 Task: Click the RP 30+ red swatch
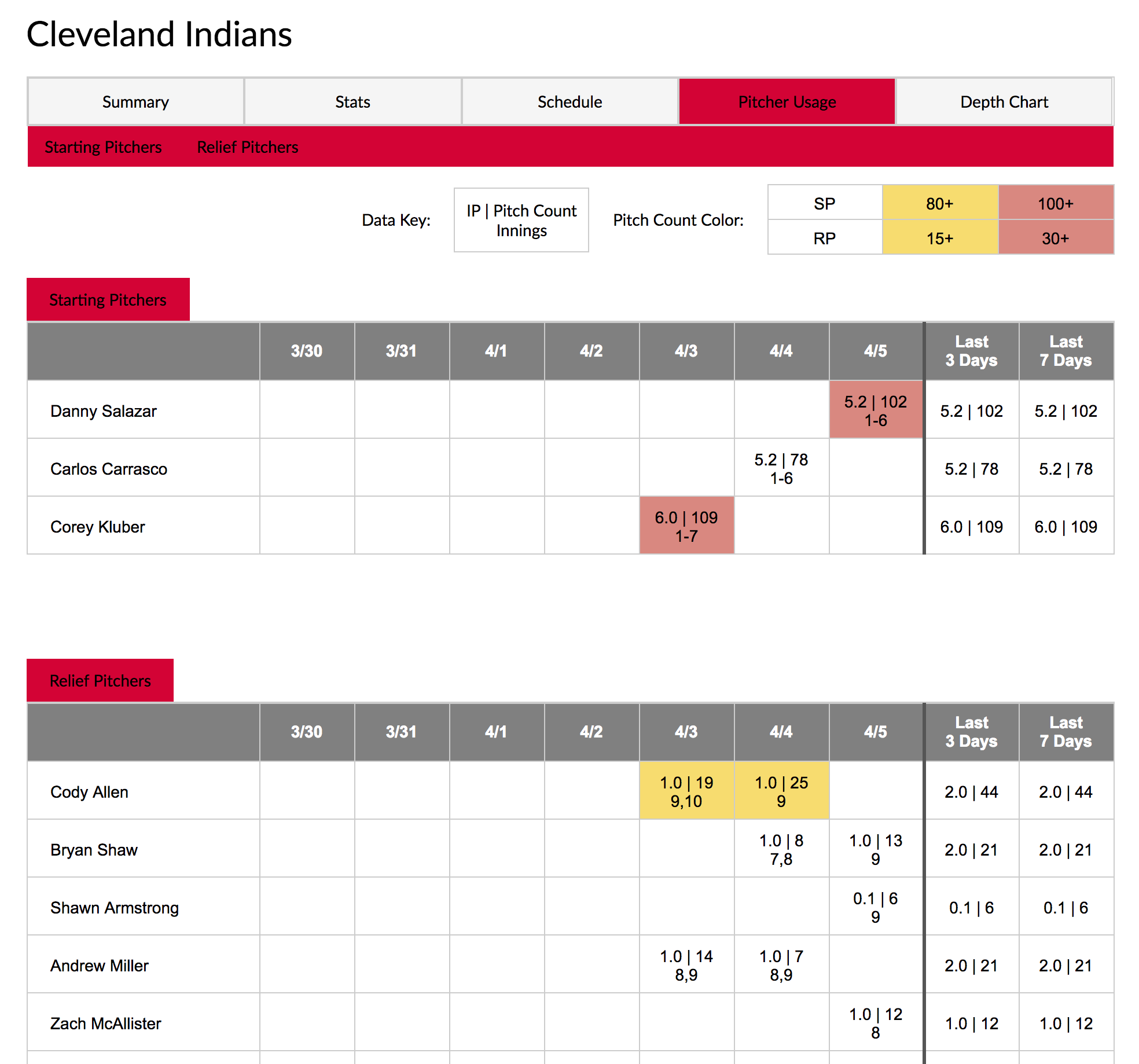tap(1056, 237)
